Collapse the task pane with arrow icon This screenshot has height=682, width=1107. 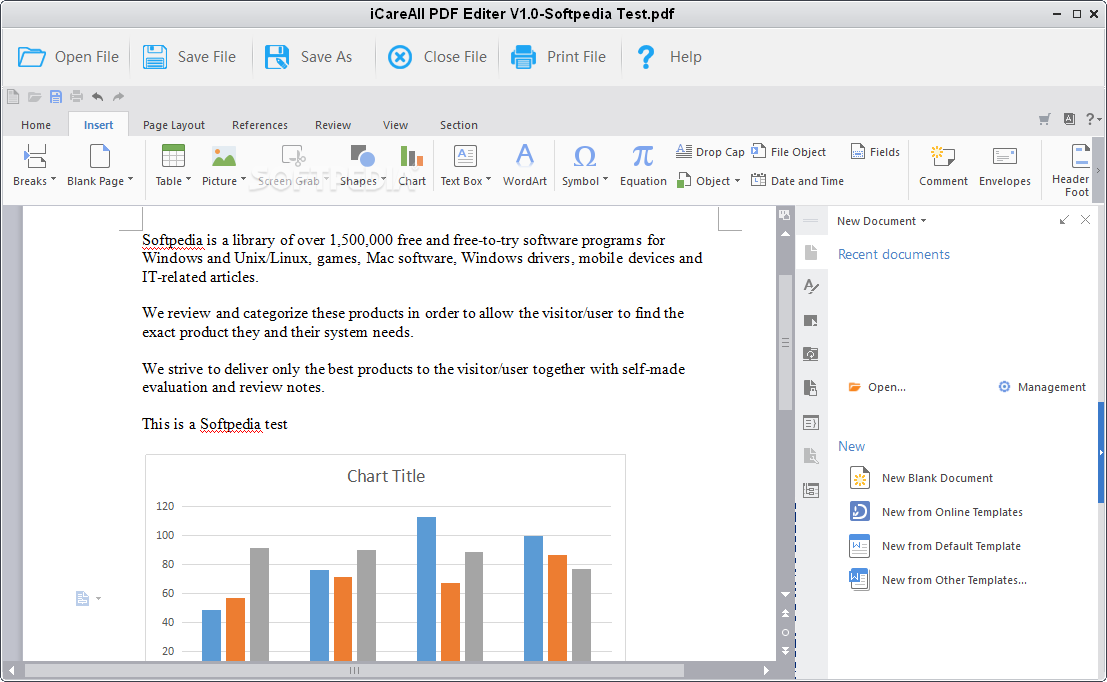click(x=1064, y=220)
